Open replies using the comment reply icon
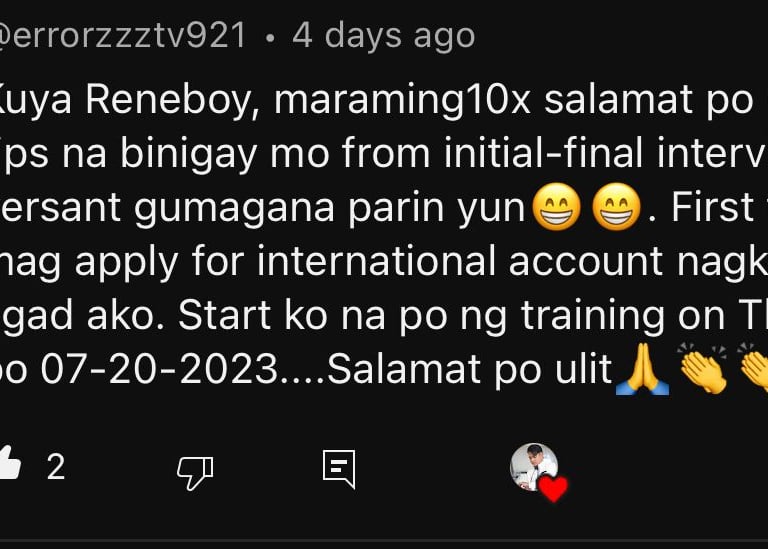The image size is (768, 549). 339,469
